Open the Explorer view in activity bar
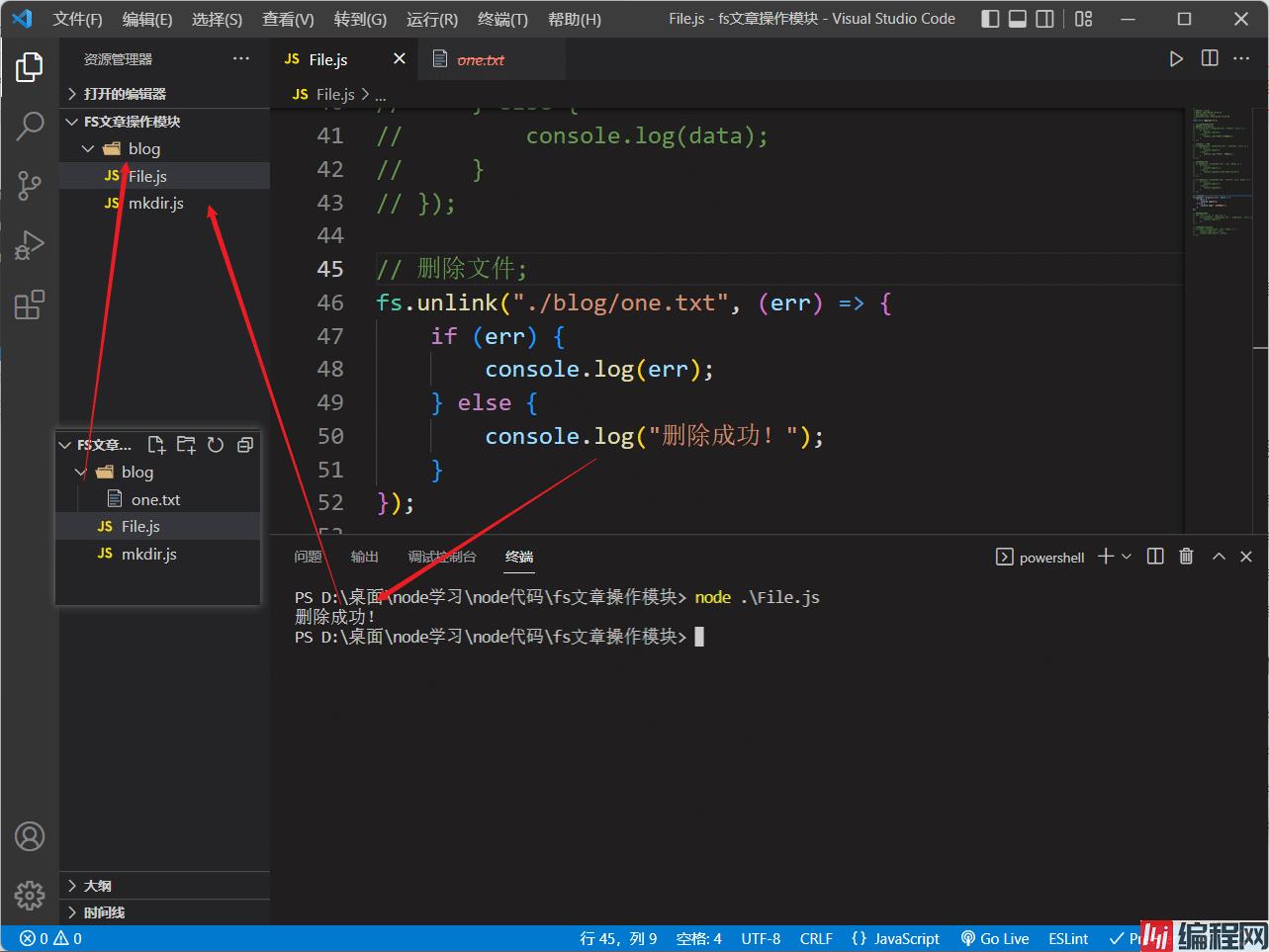Screen dimensions: 1269x952 pos(30,67)
